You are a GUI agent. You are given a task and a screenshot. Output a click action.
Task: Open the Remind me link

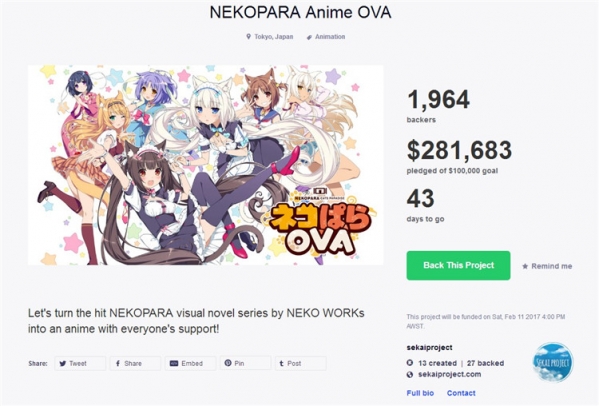552,266
